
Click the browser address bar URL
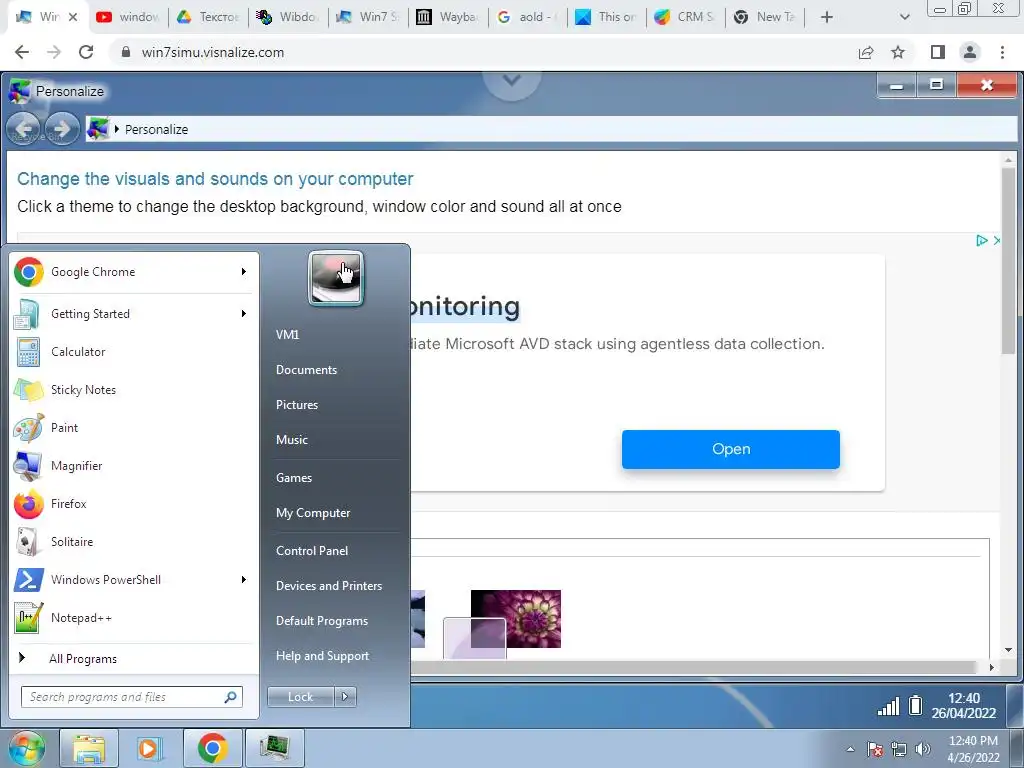pyautogui.click(x=213, y=52)
